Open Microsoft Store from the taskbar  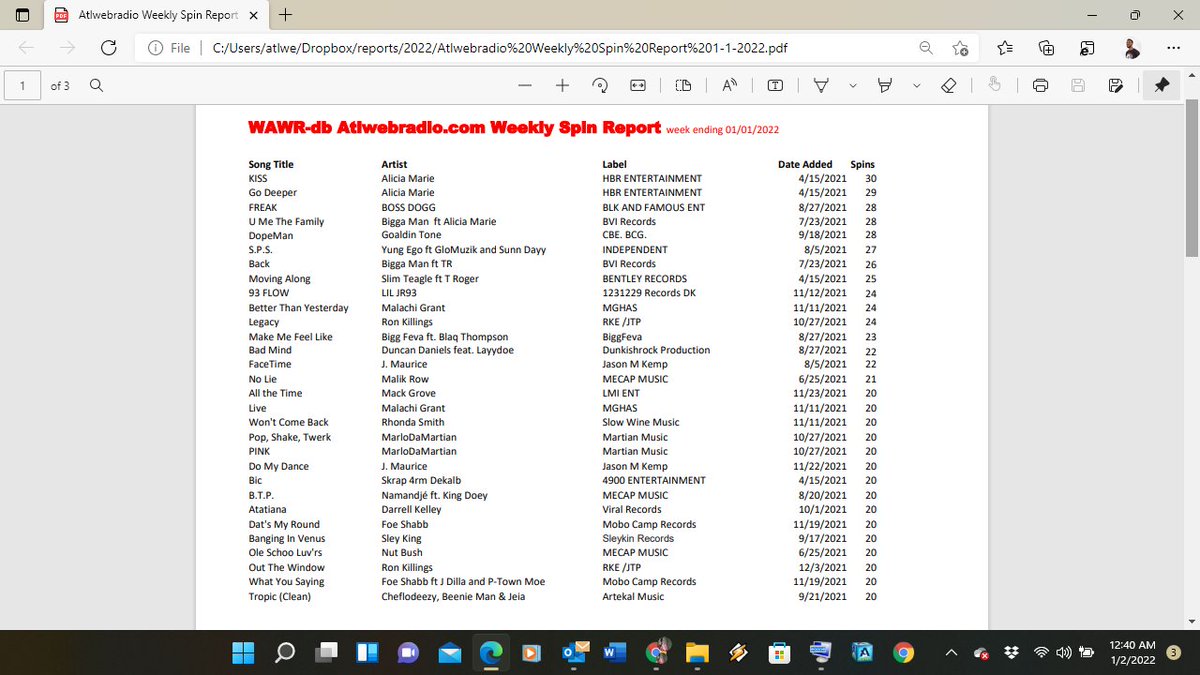(x=779, y=653)
